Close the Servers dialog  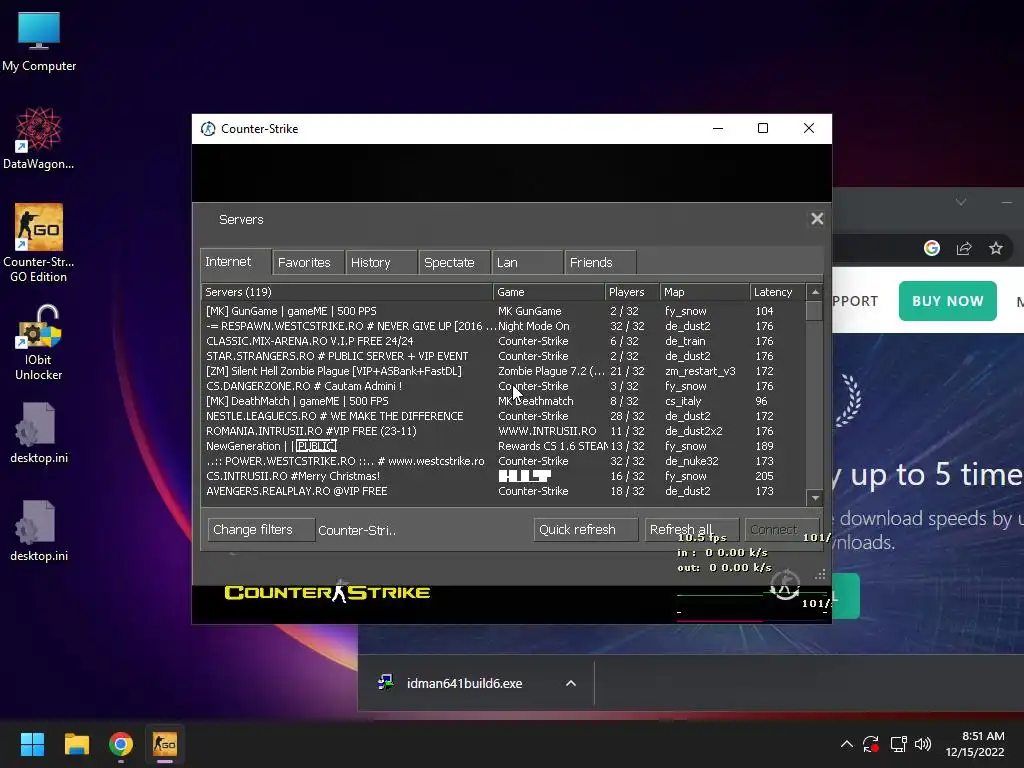(817, 219)
